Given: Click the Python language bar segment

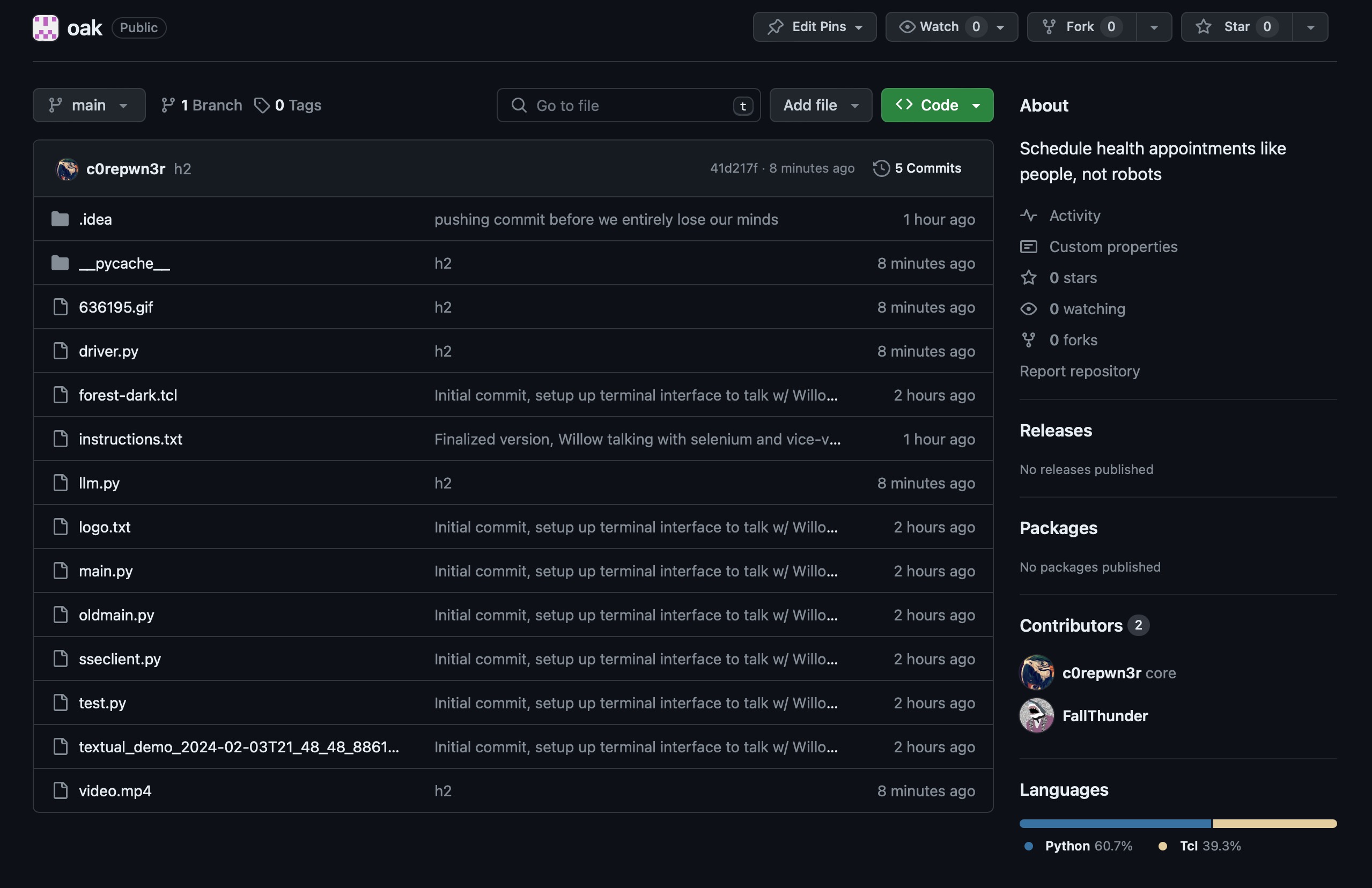Looking at the screenshot, I should click(x=1115, y=824).
